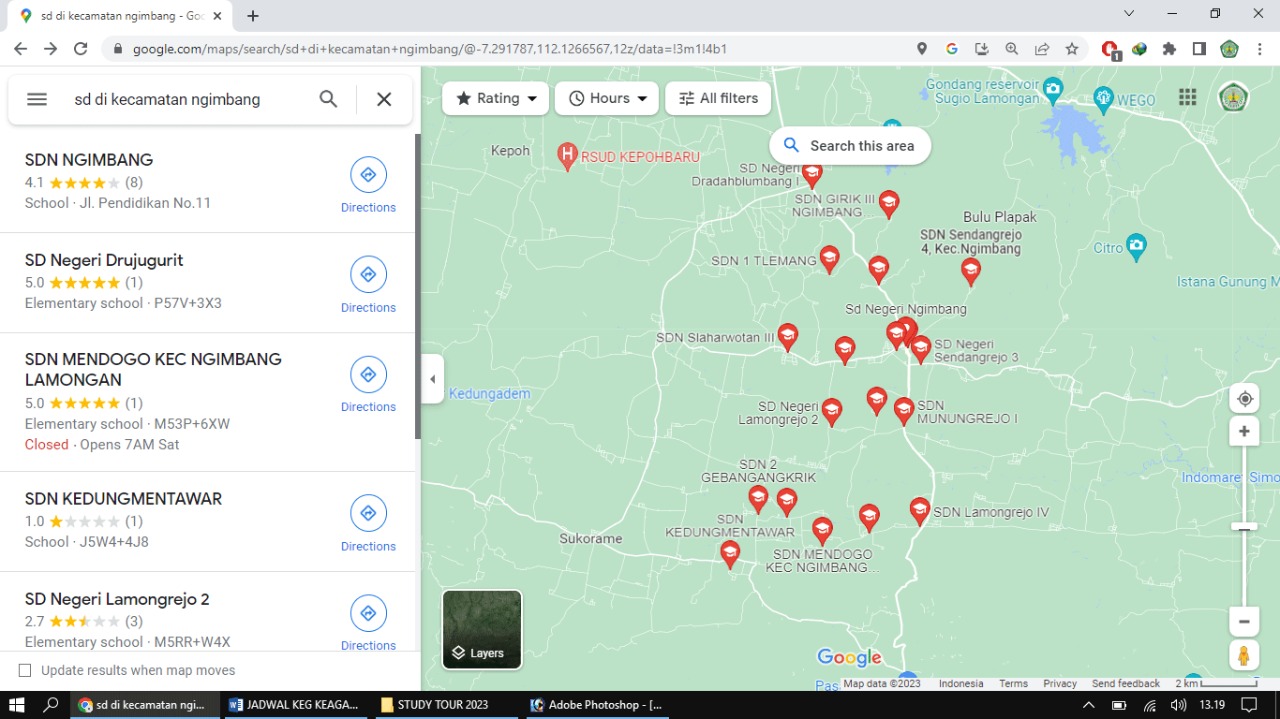The image size is (1280, 719).
Task: Click the WEGO attraction marker
Action: point(1103,98)
